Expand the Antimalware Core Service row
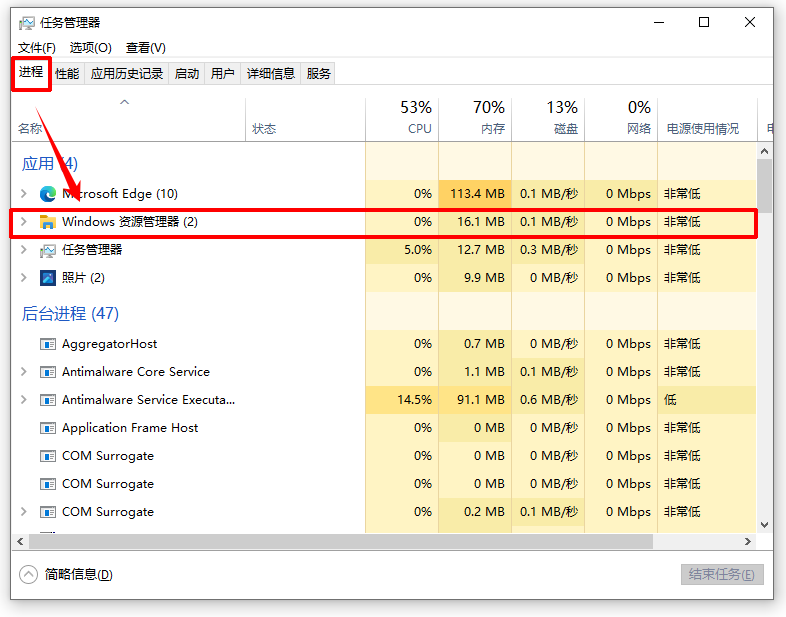 click(x=24, y=372)
